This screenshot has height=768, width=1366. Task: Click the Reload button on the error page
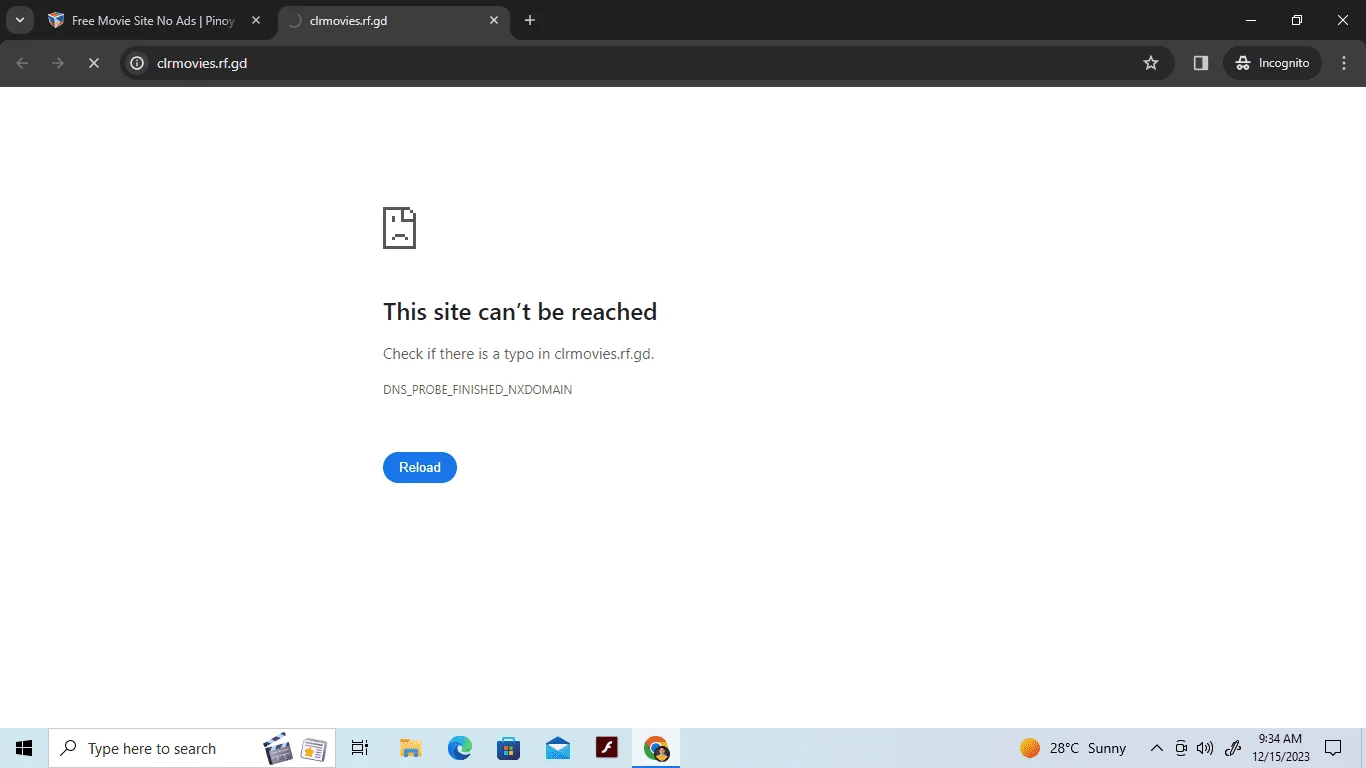(x=420, y=467)
